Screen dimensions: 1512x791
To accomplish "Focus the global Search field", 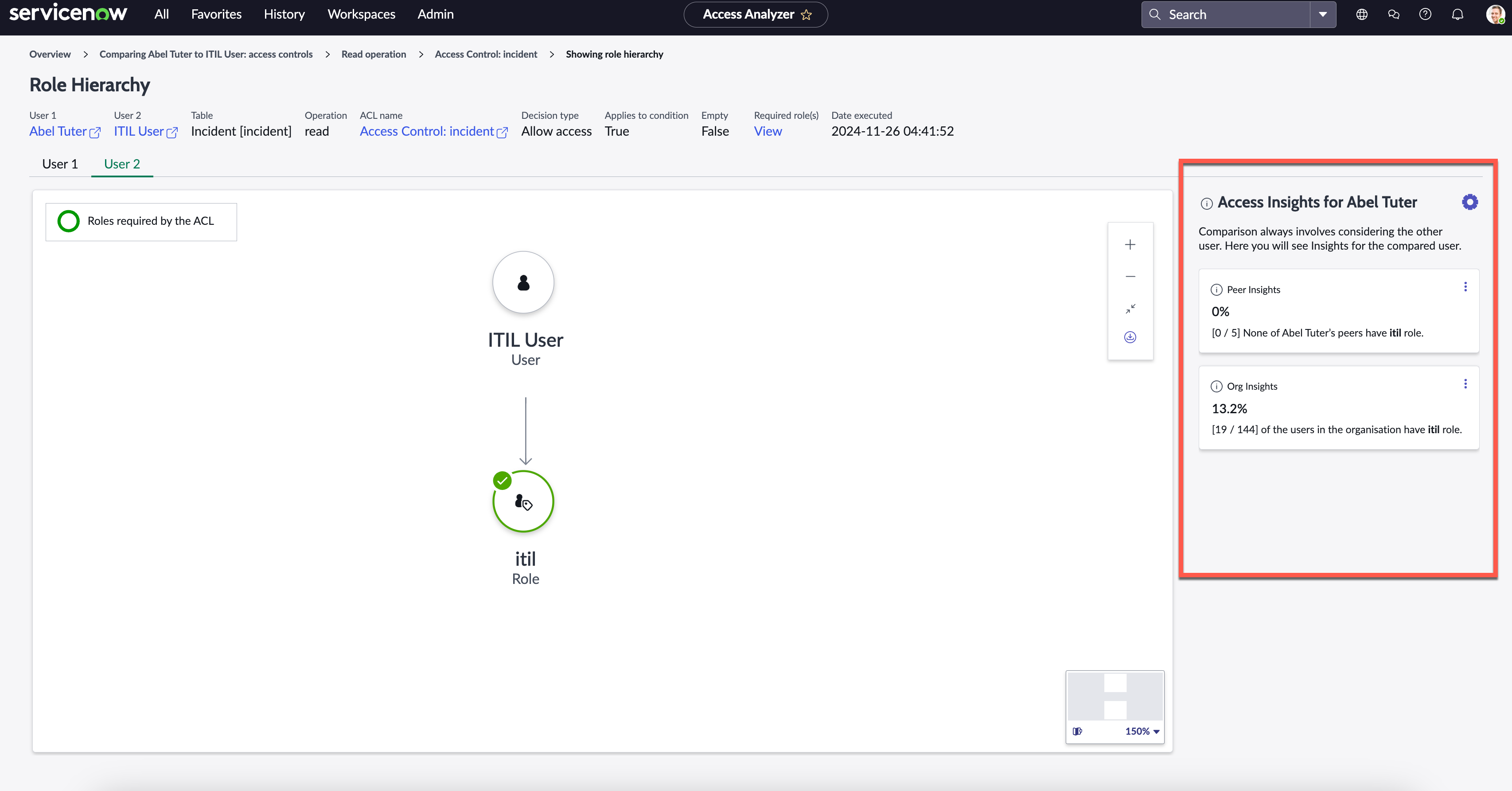I will pyautogui.click(x=1226, y=15).
